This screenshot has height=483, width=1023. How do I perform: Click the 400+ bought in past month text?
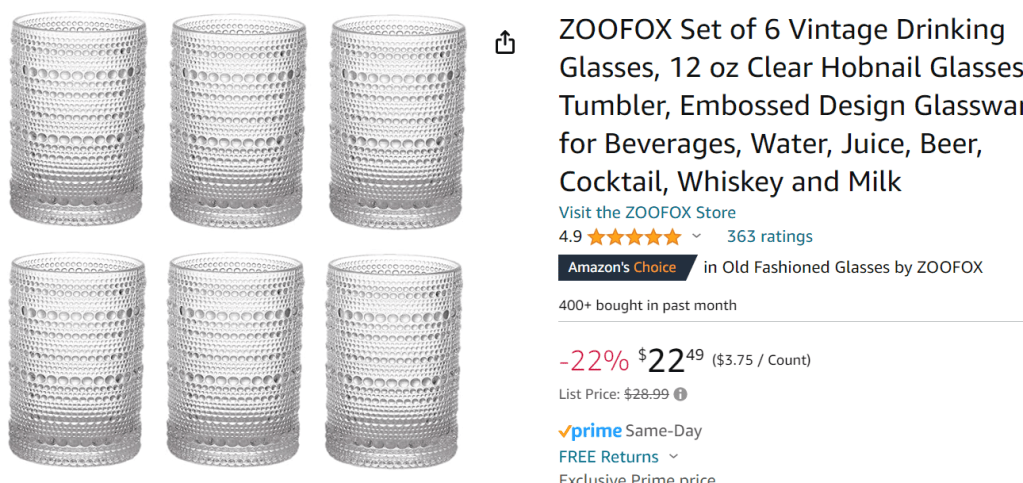click(x=647, y=305)
